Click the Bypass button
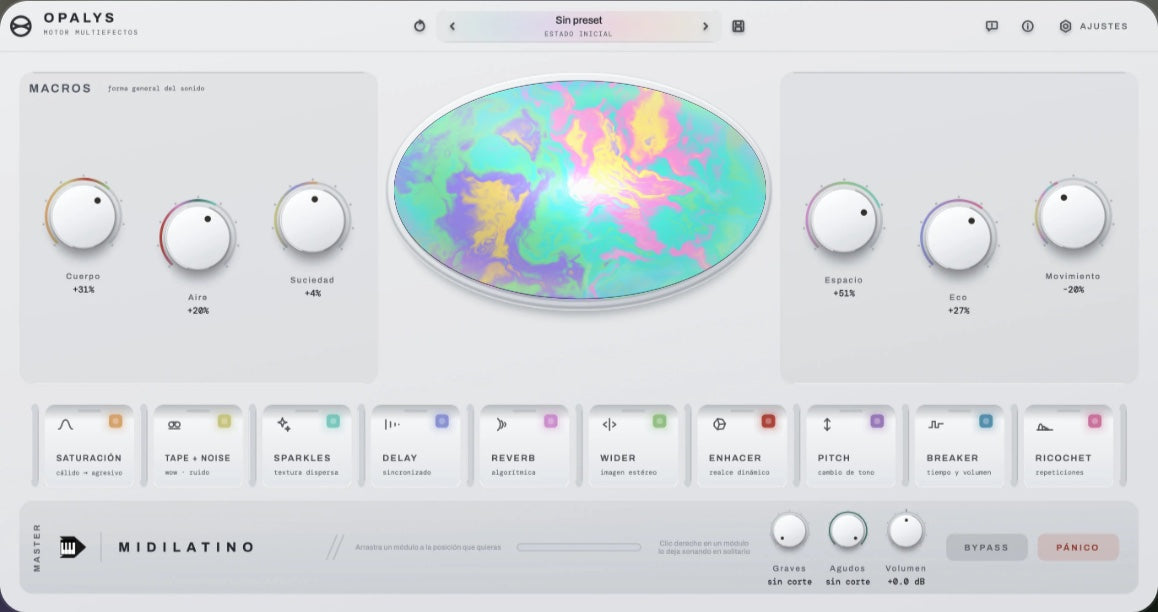Image resolution: width=1158 pixels, height=612 pixels. point(986,547)
